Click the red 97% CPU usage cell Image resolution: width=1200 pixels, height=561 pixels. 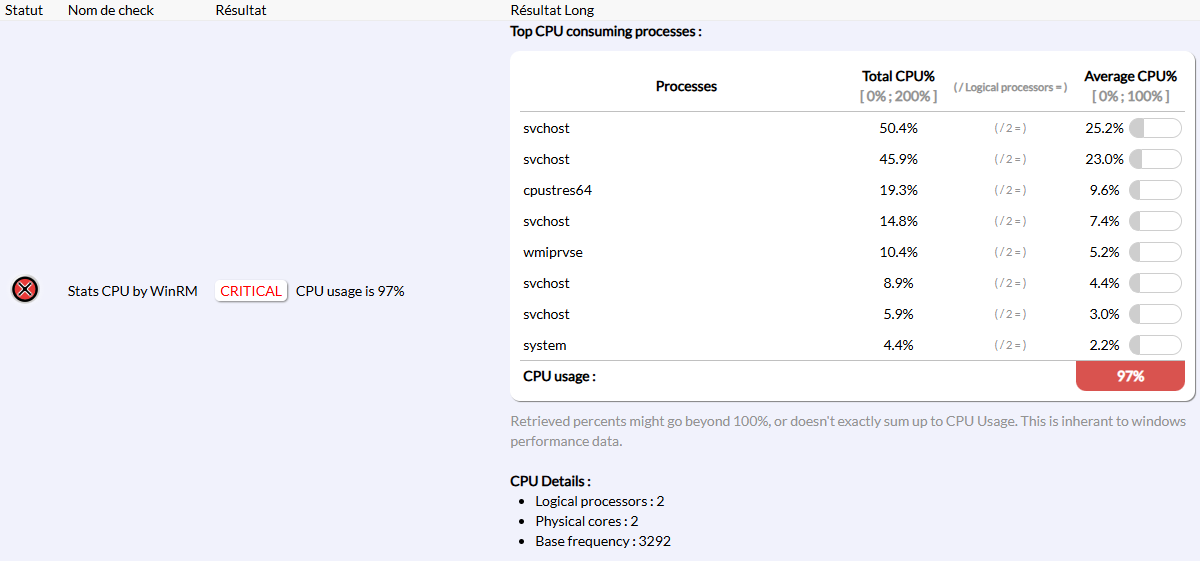(x=1130, y=376)
